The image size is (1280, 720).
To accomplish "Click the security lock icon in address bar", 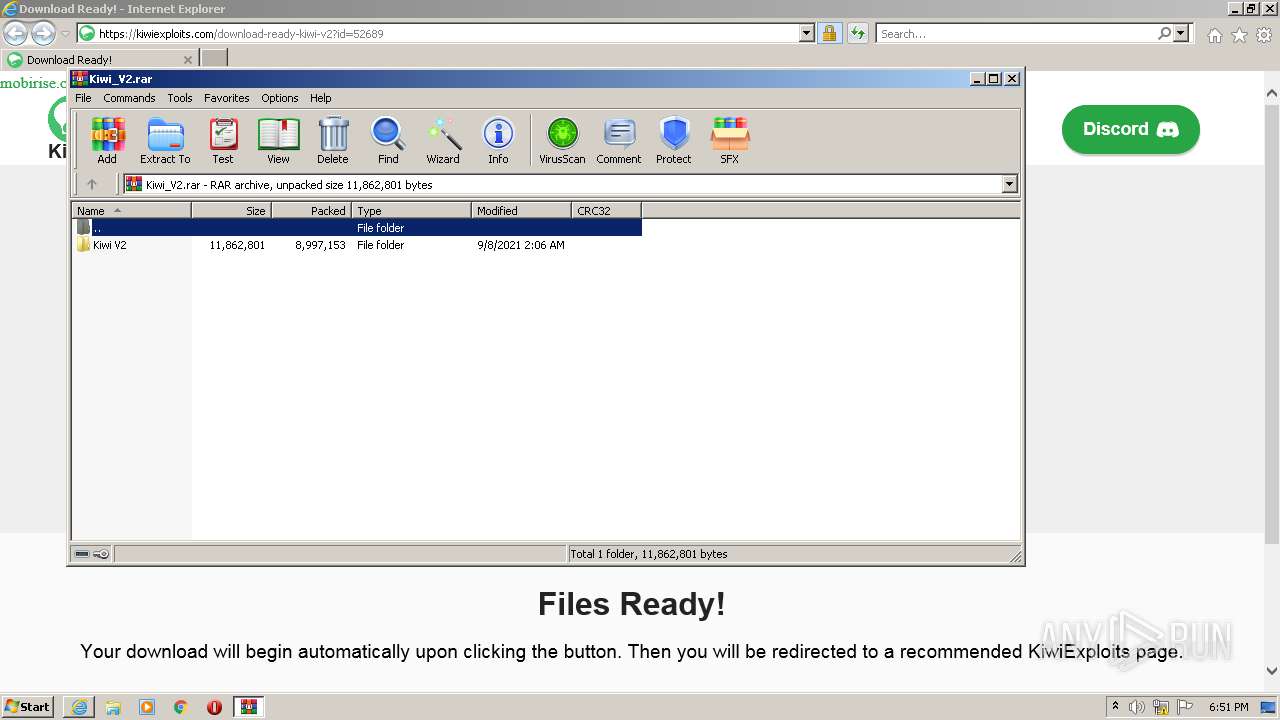I will (x=829, y=33).
